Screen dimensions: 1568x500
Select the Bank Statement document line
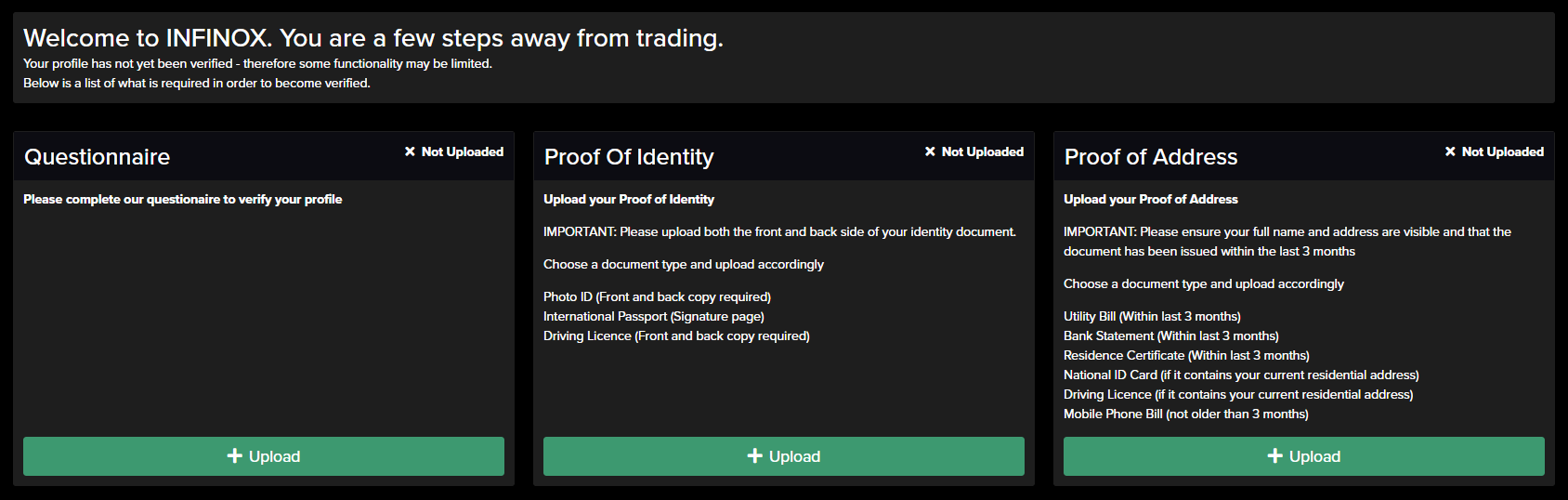coord(1171,336)
